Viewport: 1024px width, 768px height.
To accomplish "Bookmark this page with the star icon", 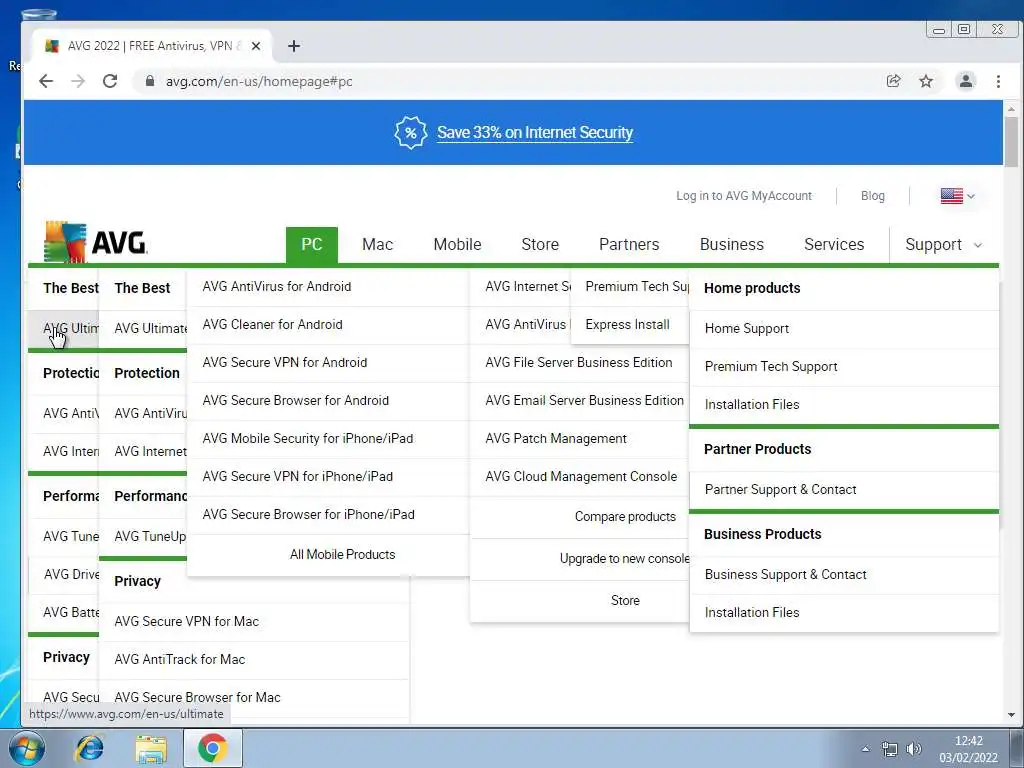I will coord(926,81).
